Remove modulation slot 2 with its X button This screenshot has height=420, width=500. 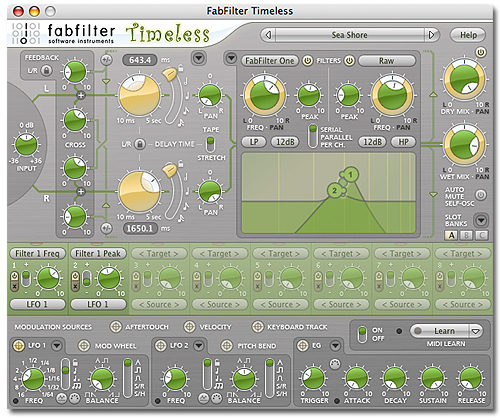point(75,286)
